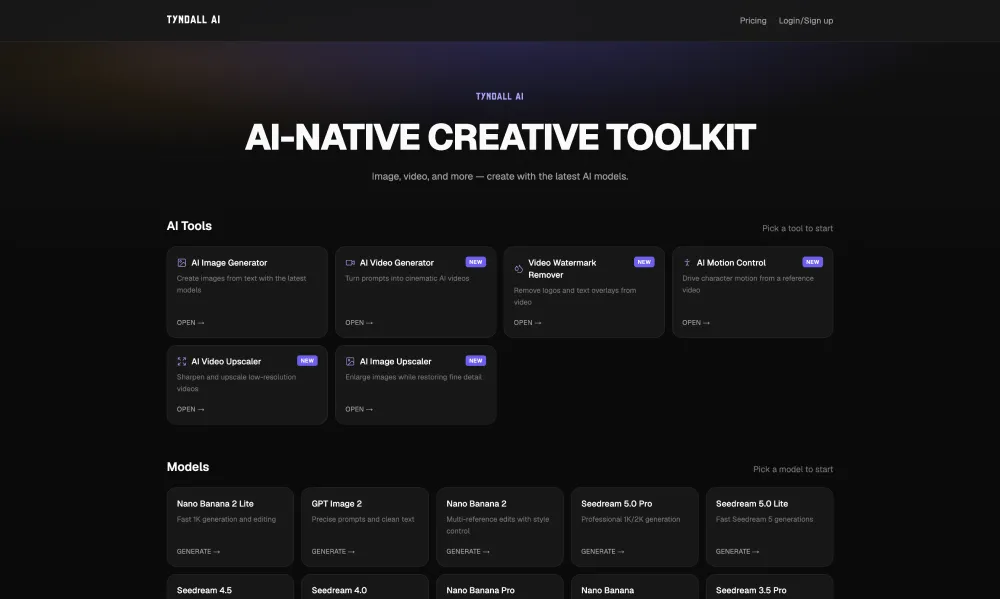The image size is (1000, 599).
Task: Click the AI Motion Control figure icon
Action: click(687, 263)
